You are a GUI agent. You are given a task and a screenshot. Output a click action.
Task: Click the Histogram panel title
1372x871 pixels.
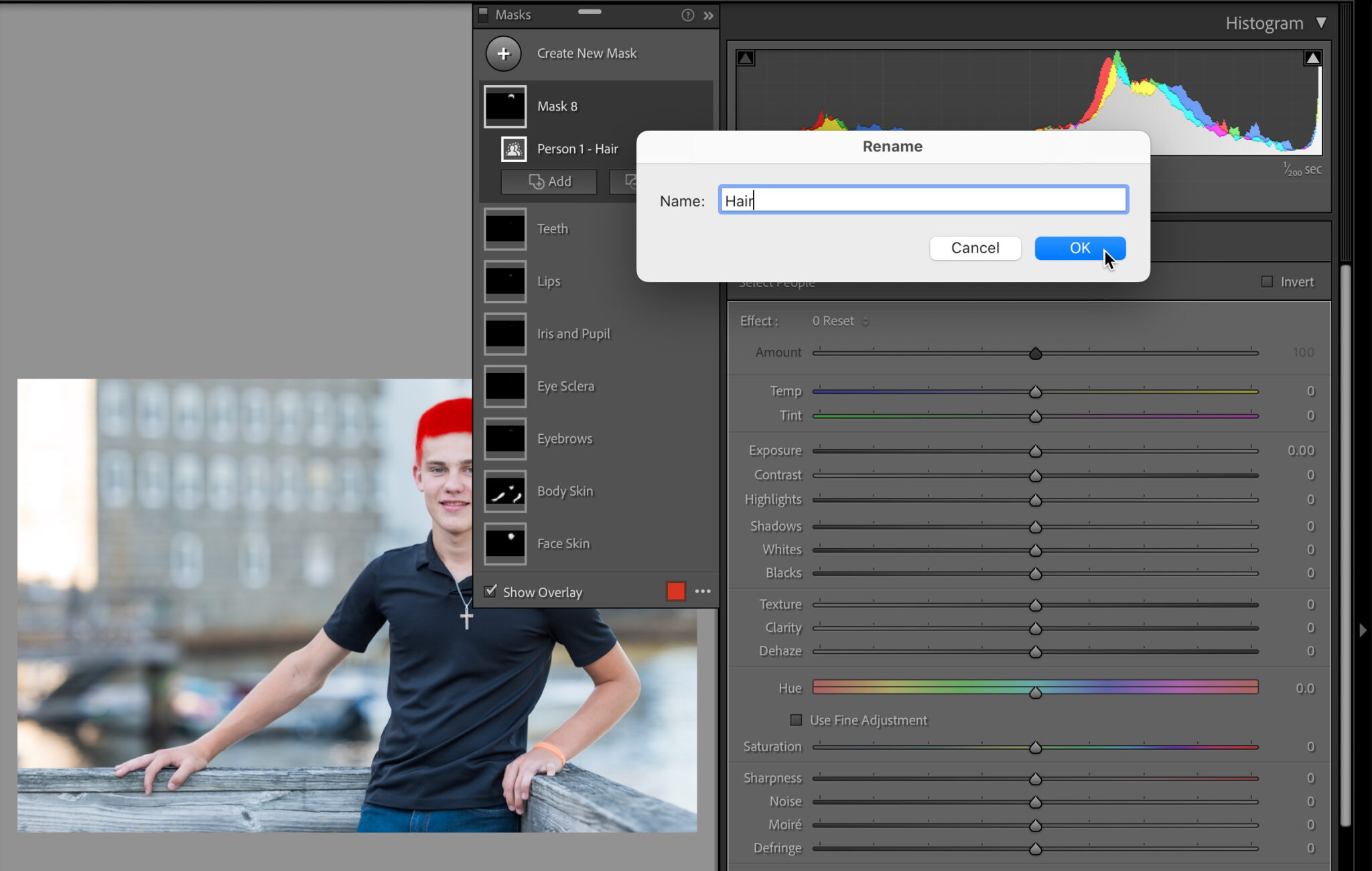click(x=1263, y=22)
